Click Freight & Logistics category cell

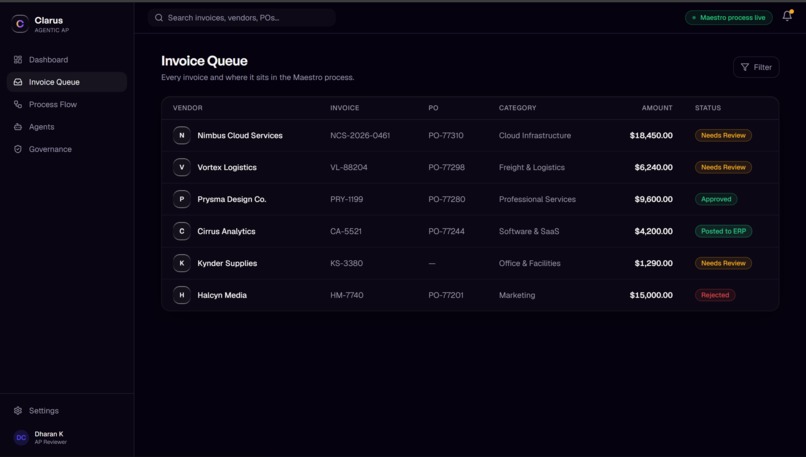pyautogui.click(x=532, y=167)
